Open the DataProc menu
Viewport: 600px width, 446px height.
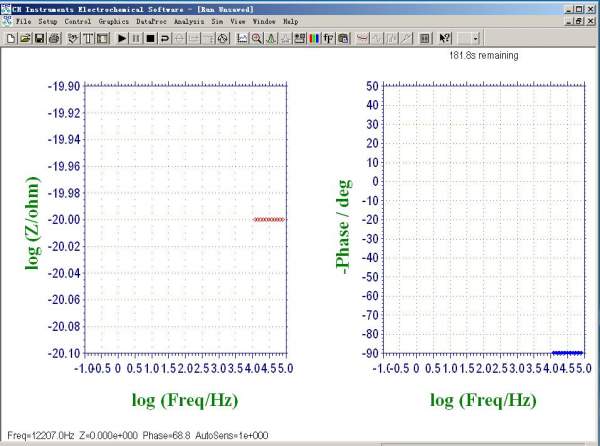tap(151, 21)
